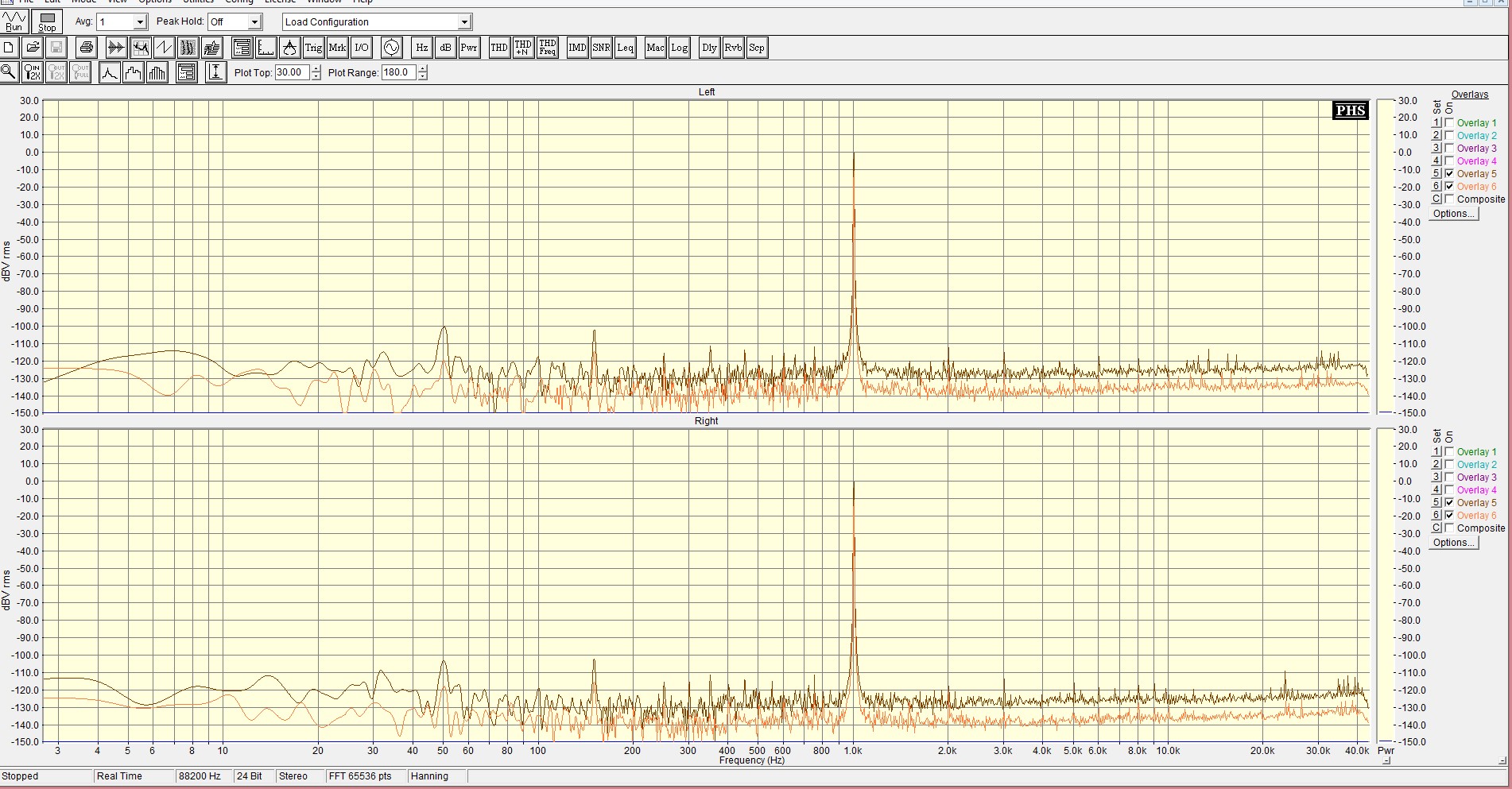Click the printer icon in toolbar
Screen dimensions: 1512x789
(87, 48)
